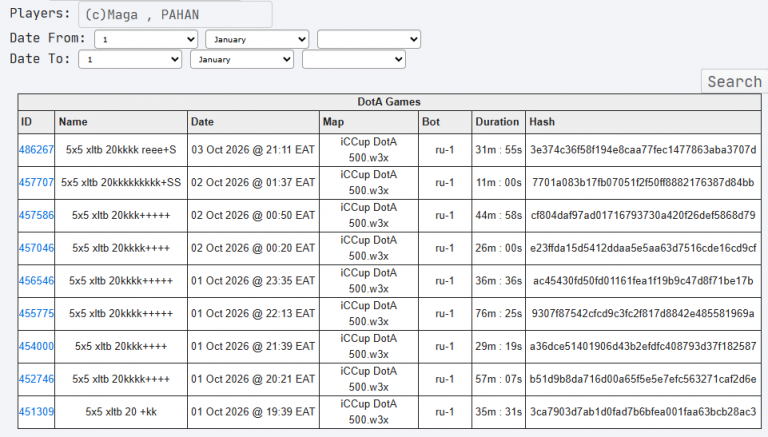Select hash starting with 9307f87542cf
The width and height of the screenshot is (768, 437).
(643, 314)
